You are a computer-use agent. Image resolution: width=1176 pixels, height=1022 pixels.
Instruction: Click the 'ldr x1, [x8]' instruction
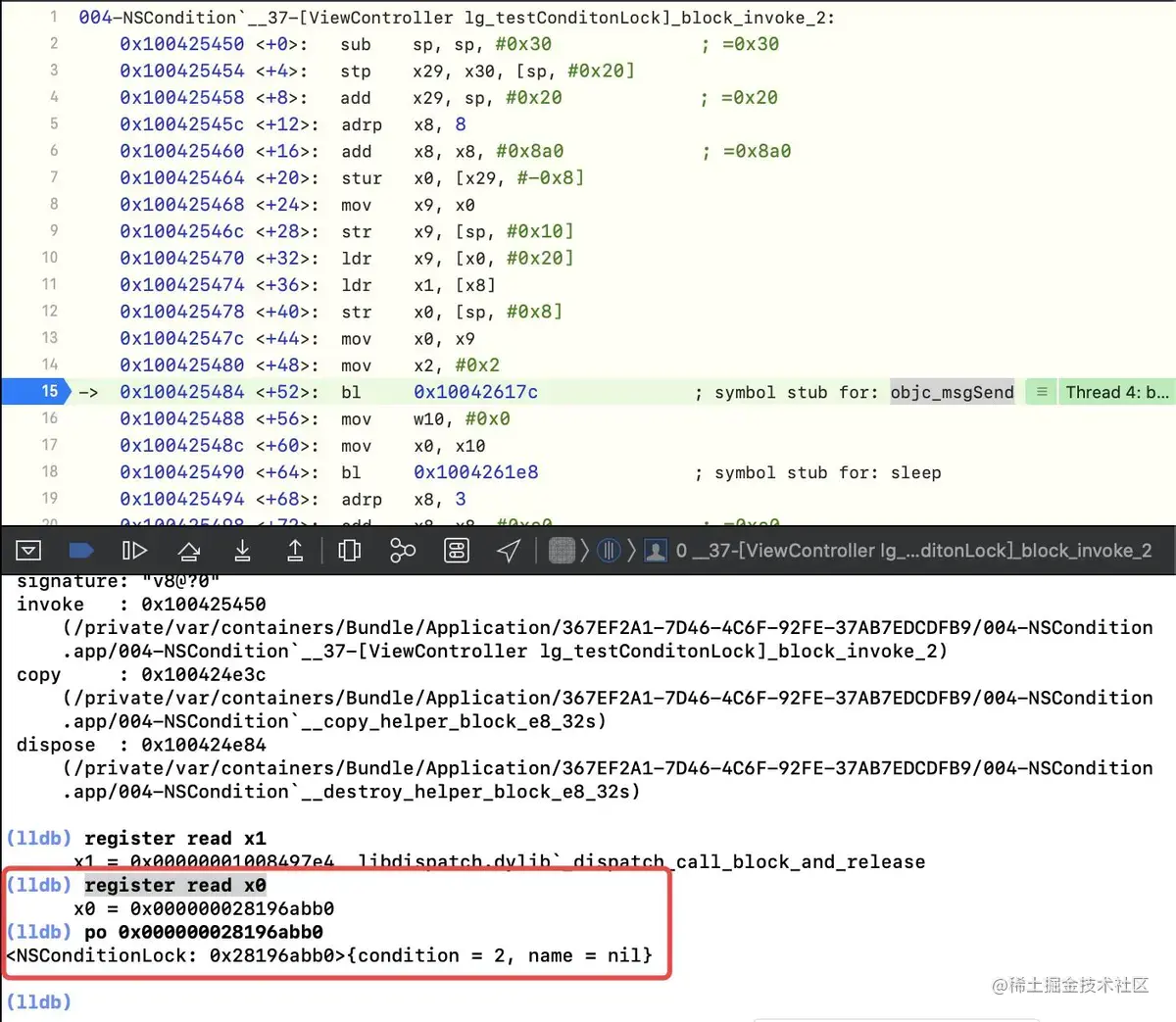click(x=418, y=285)
